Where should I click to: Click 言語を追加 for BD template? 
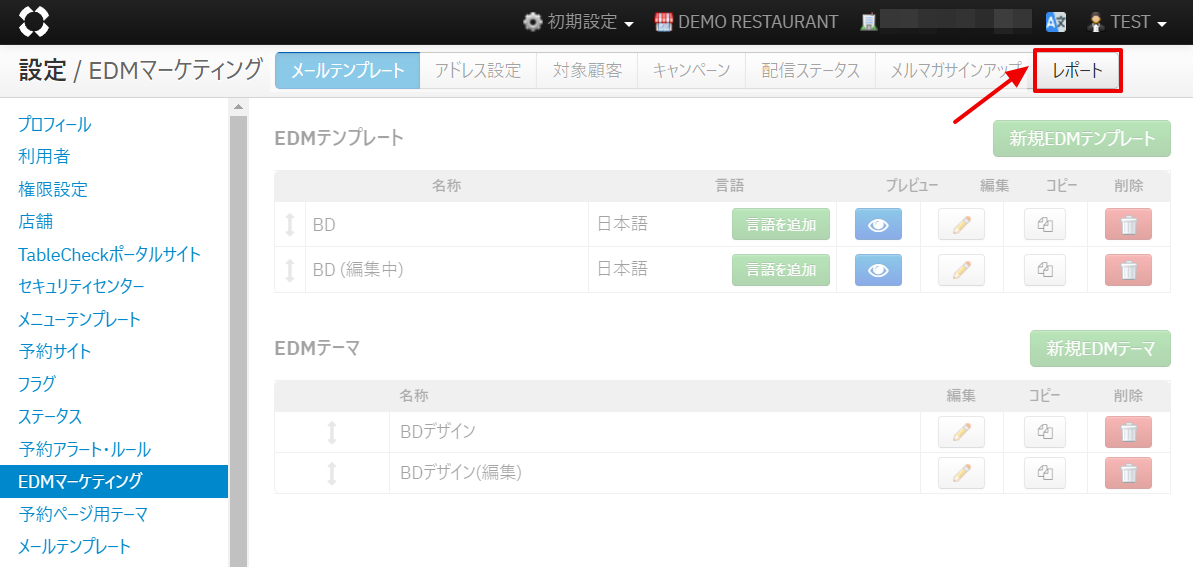pos(780,225)
